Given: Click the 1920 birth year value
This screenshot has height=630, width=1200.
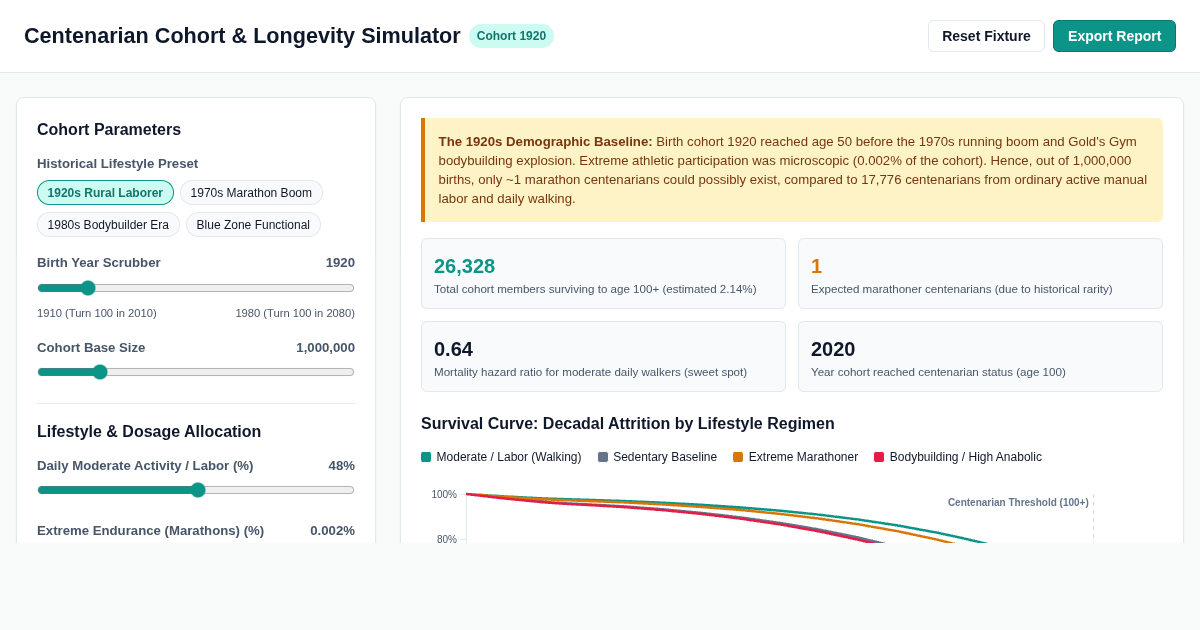Looking at the screenshot, I should (x=340, y=263).
